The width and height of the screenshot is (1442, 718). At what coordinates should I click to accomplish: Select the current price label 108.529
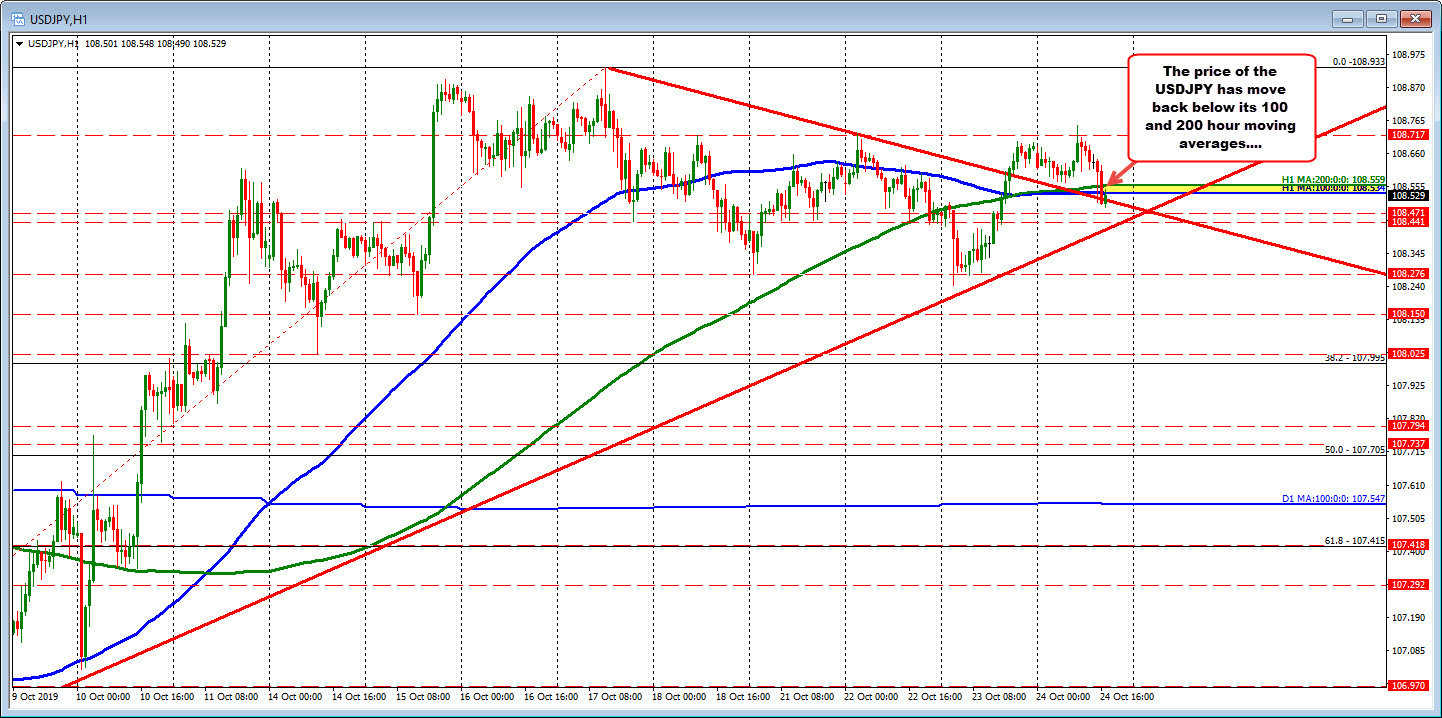point(1408,196)
